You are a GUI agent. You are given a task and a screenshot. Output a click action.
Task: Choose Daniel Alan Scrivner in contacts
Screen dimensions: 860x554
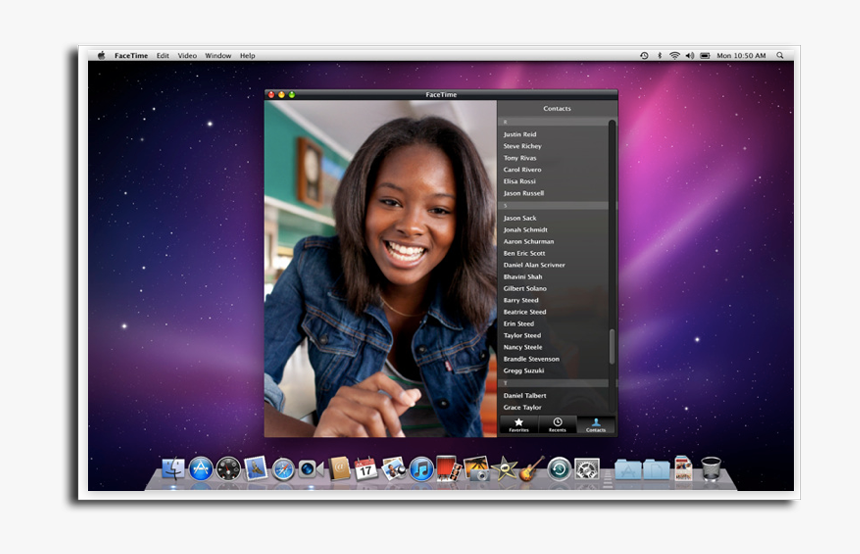(534, 265)
